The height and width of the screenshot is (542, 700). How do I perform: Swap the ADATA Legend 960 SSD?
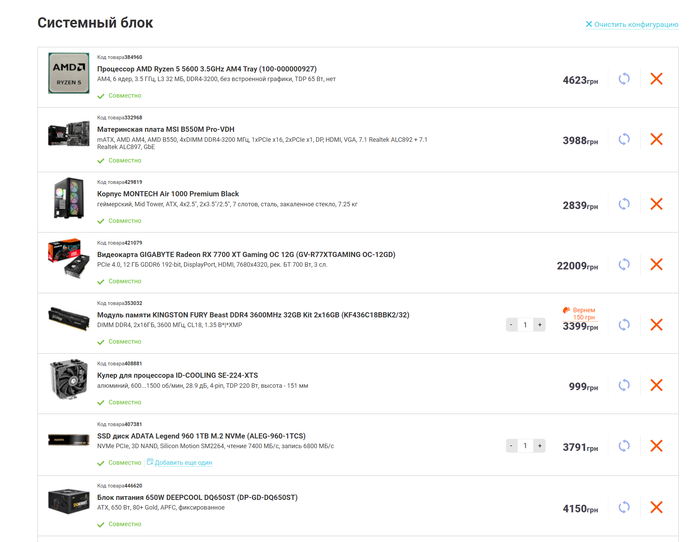pos(624,446)
